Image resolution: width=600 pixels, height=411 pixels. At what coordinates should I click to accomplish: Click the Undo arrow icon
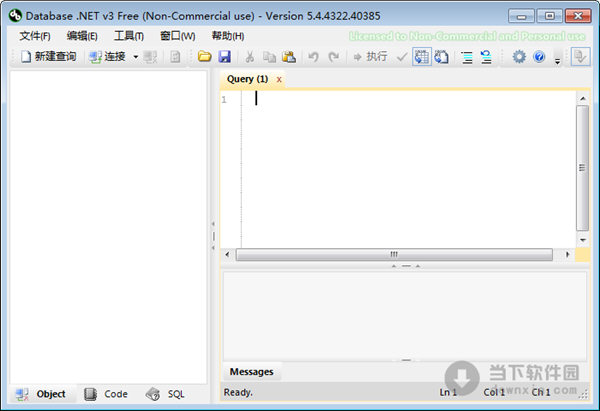pyautogui.click(x=313, y=57)
